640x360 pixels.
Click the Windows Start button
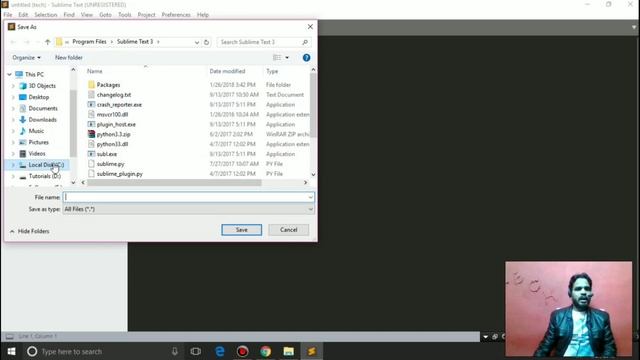pos(11,351)
